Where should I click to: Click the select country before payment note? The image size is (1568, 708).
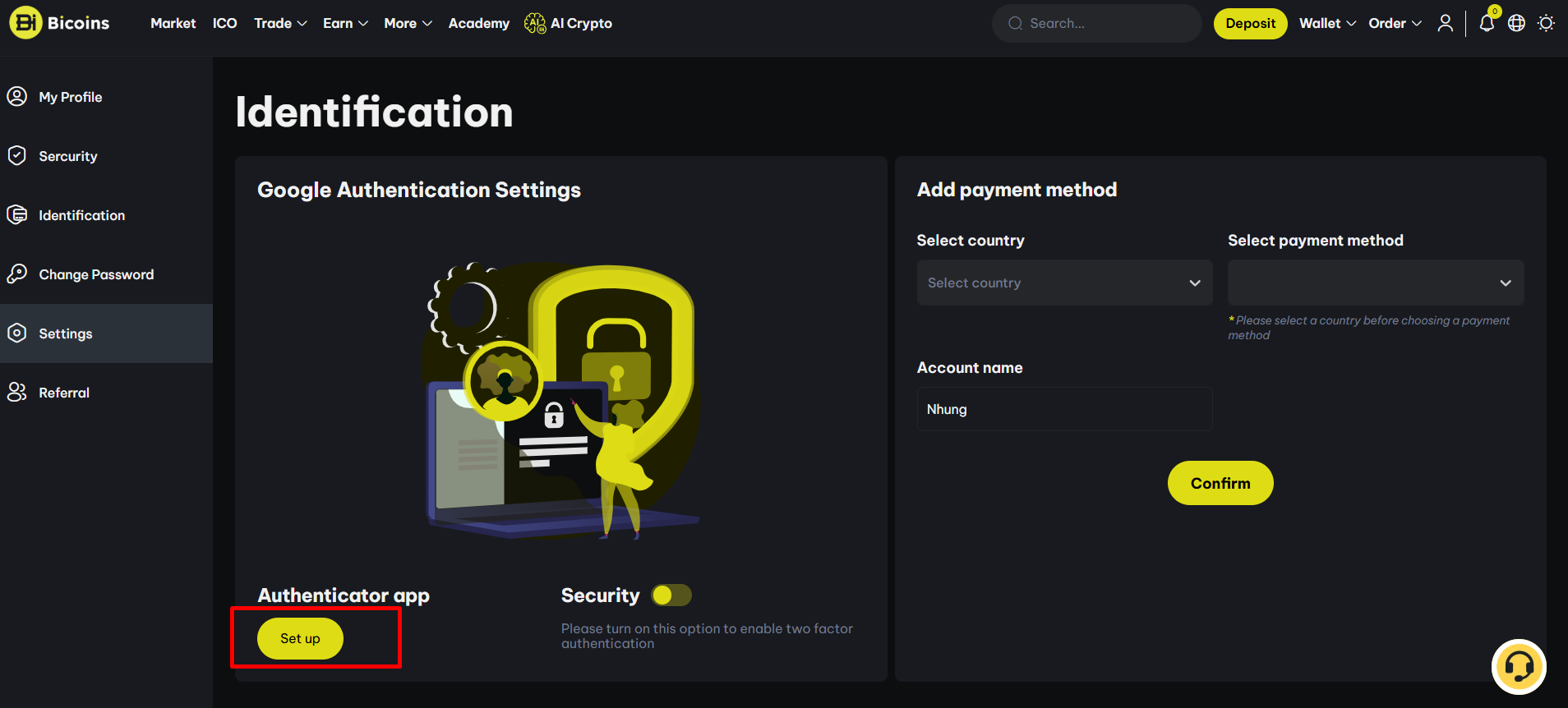tap(1370, 328)
